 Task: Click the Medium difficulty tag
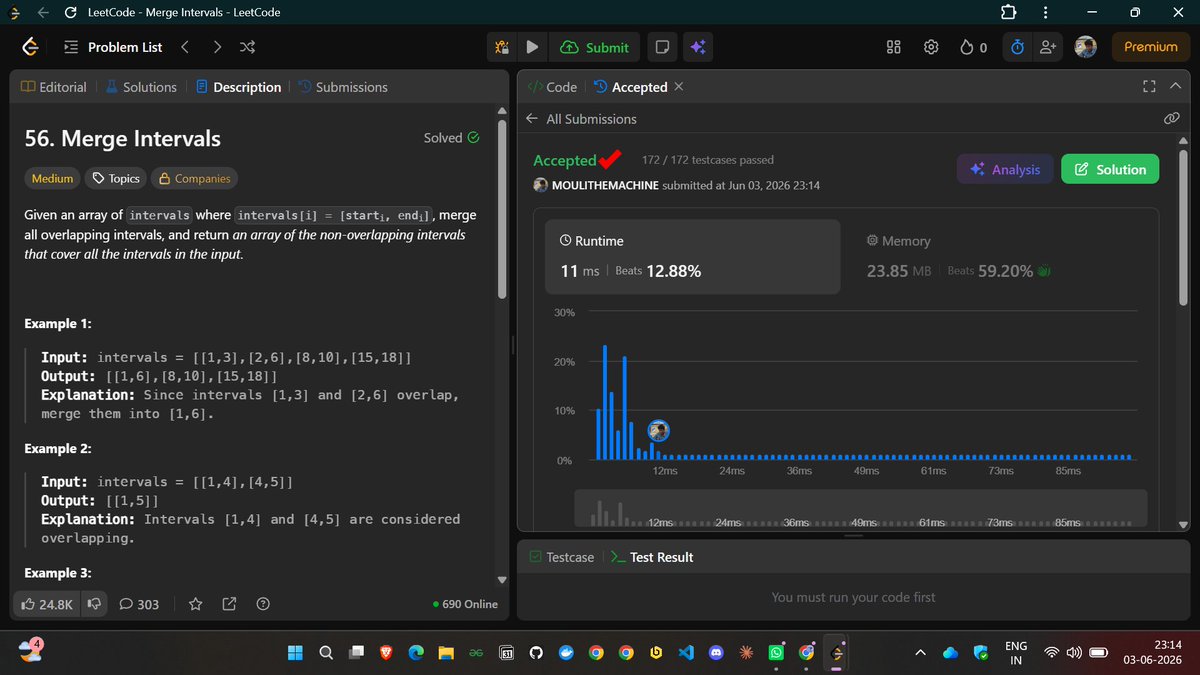click(x=52, y=179)
